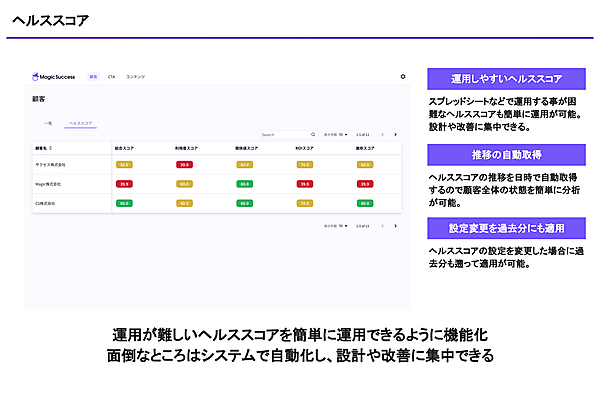600x400 pixels.
Task: Click ROI score badge in Magic株式会社 row
Action: (305, 184)
